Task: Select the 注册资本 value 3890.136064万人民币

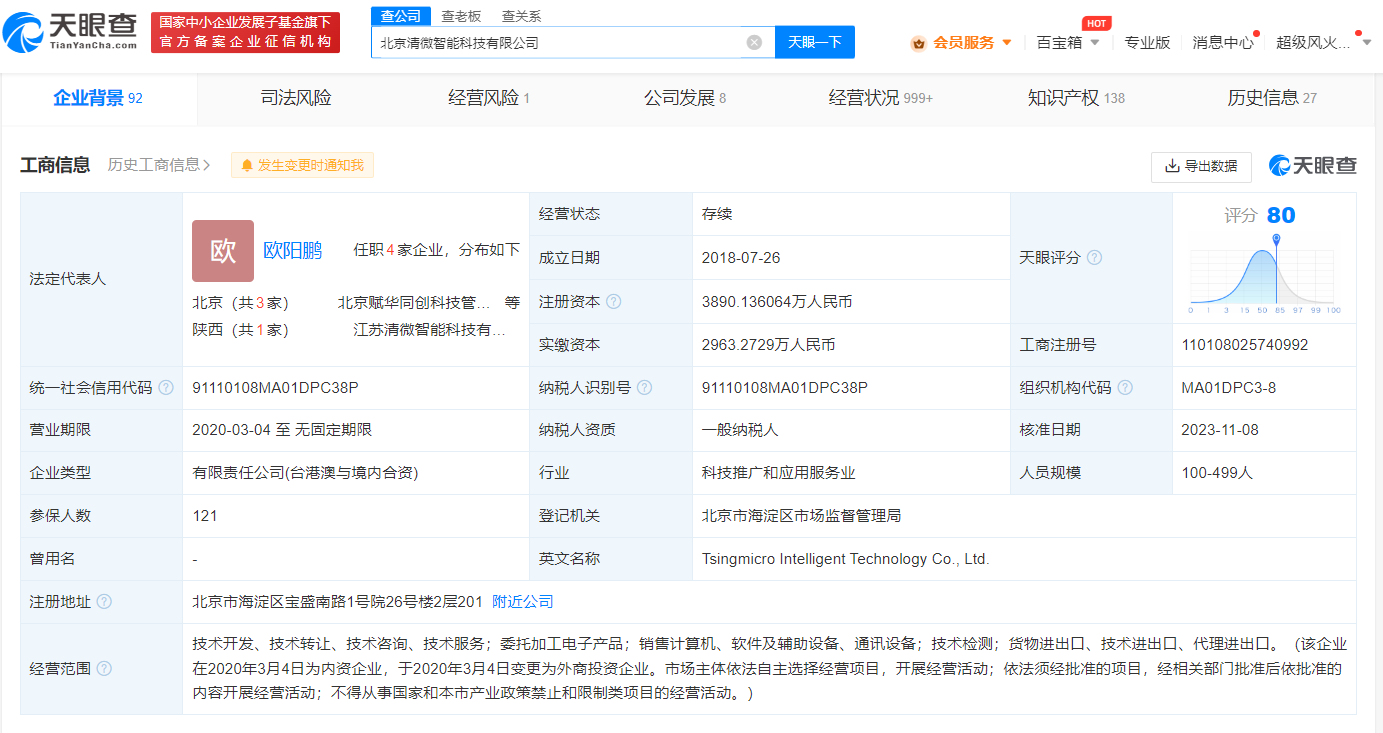Action: tap(777, 301)
